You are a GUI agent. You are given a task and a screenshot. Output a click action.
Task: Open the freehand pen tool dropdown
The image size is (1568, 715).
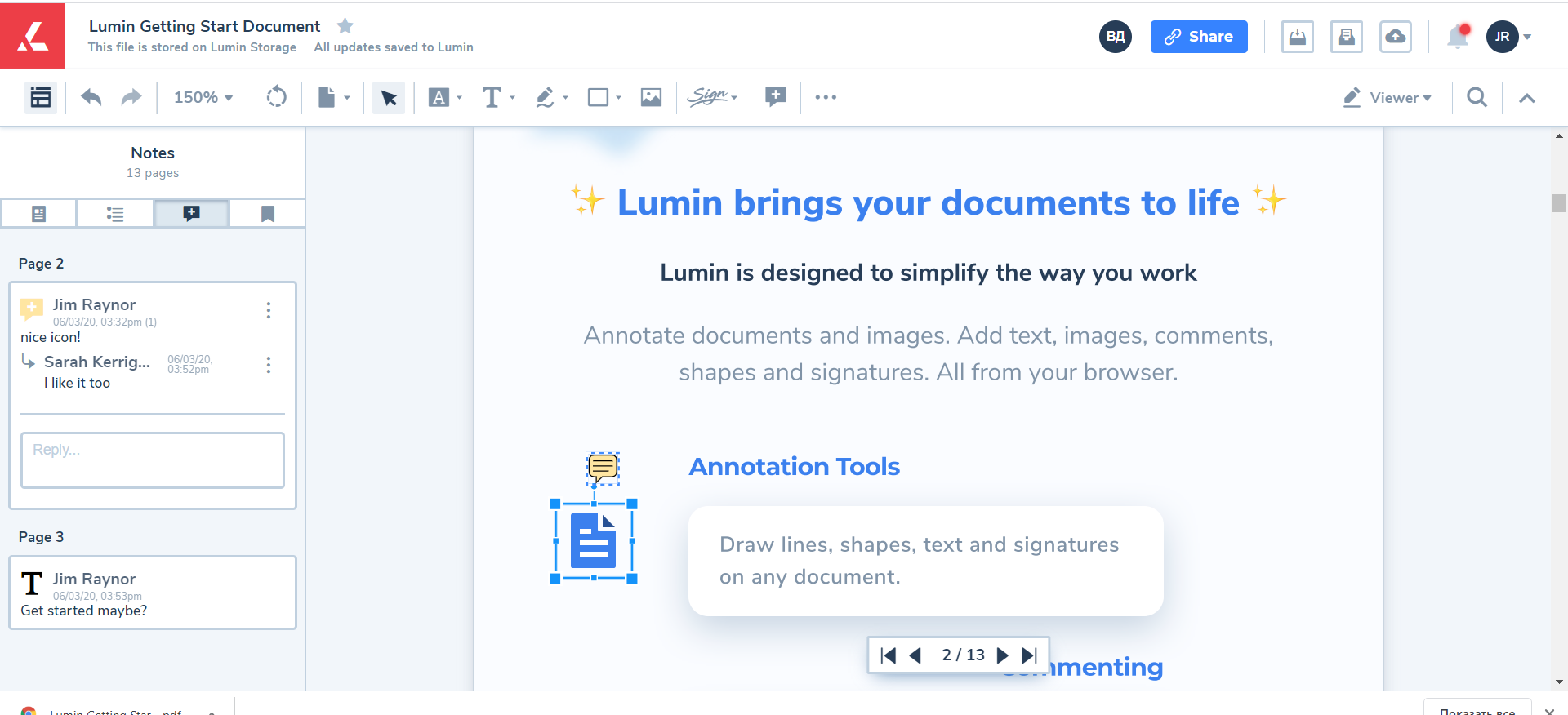(552, 97)
